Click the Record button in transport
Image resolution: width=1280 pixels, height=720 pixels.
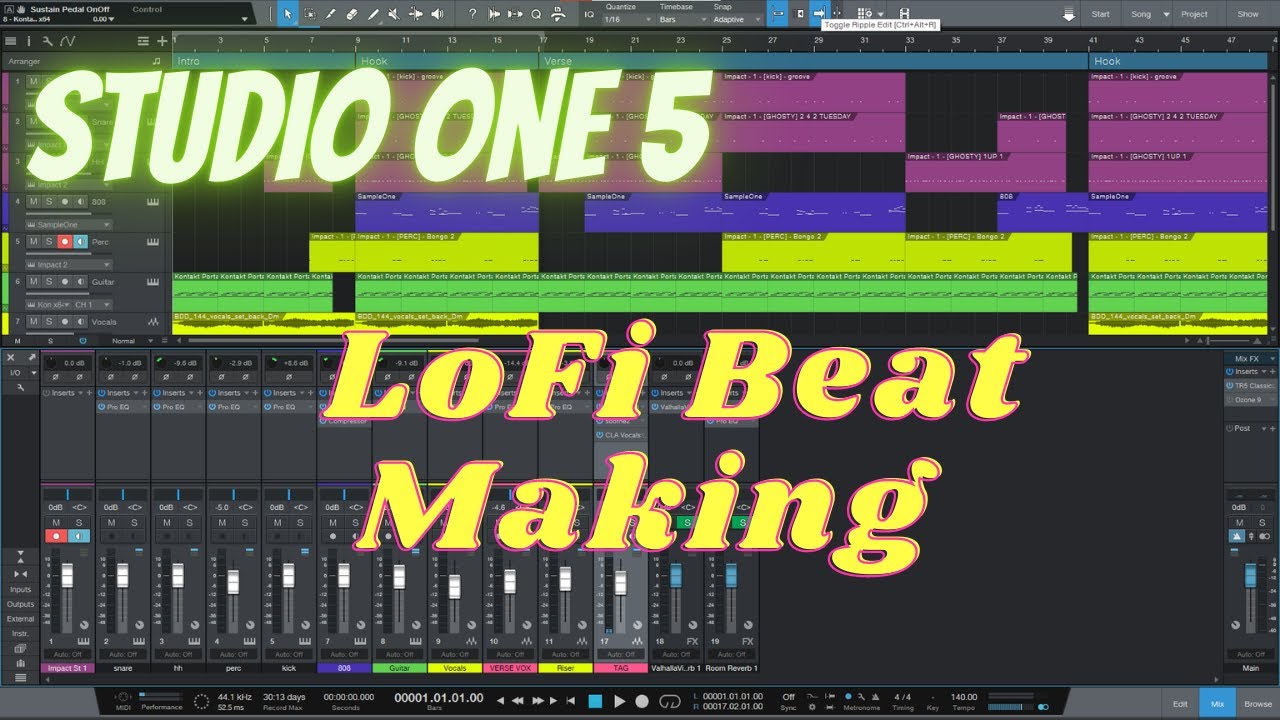(643, 702)
